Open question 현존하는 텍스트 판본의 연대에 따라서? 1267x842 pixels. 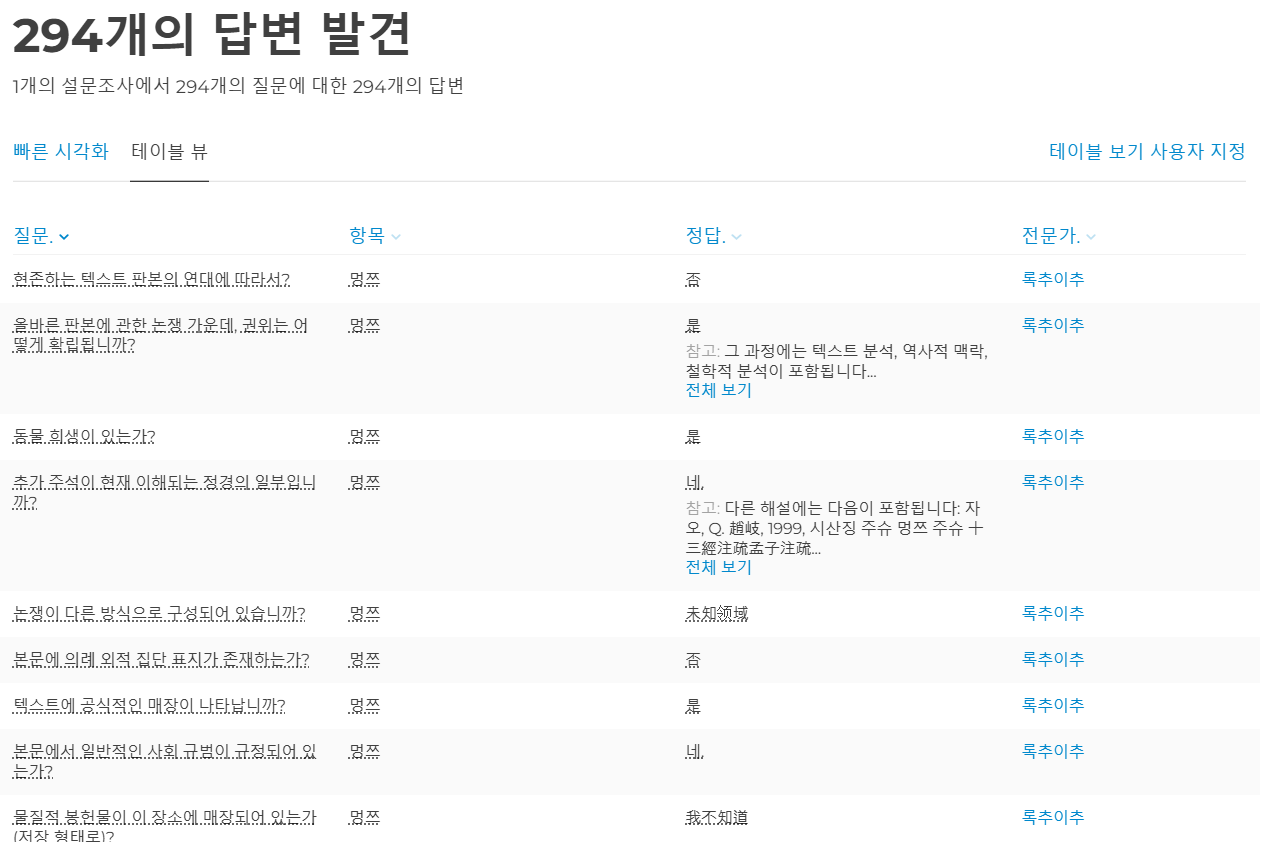pyautogui.click(x=151, y=279)
